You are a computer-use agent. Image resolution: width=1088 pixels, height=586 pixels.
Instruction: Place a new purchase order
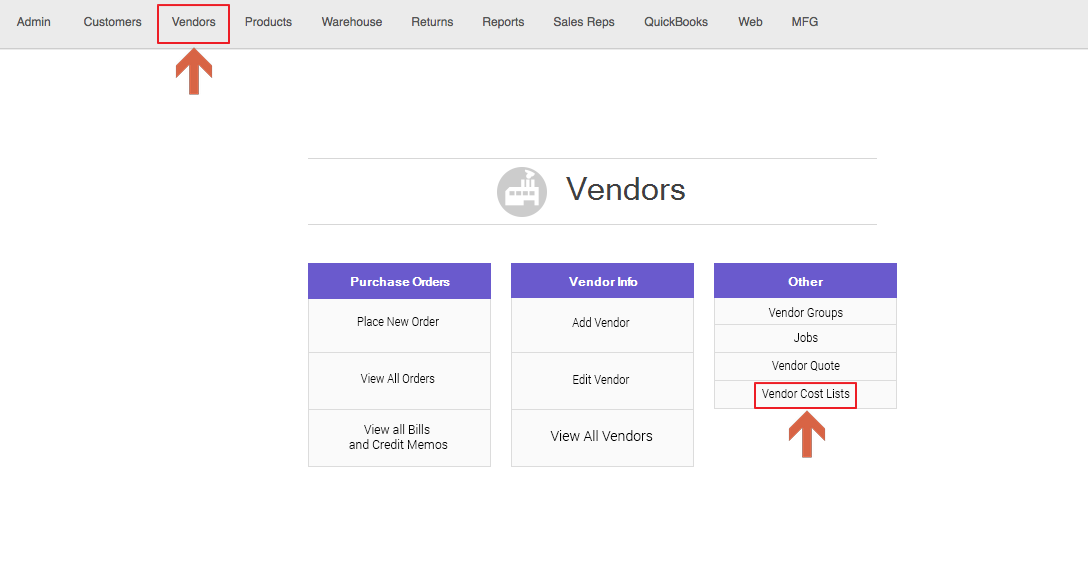tap(398, 322)
